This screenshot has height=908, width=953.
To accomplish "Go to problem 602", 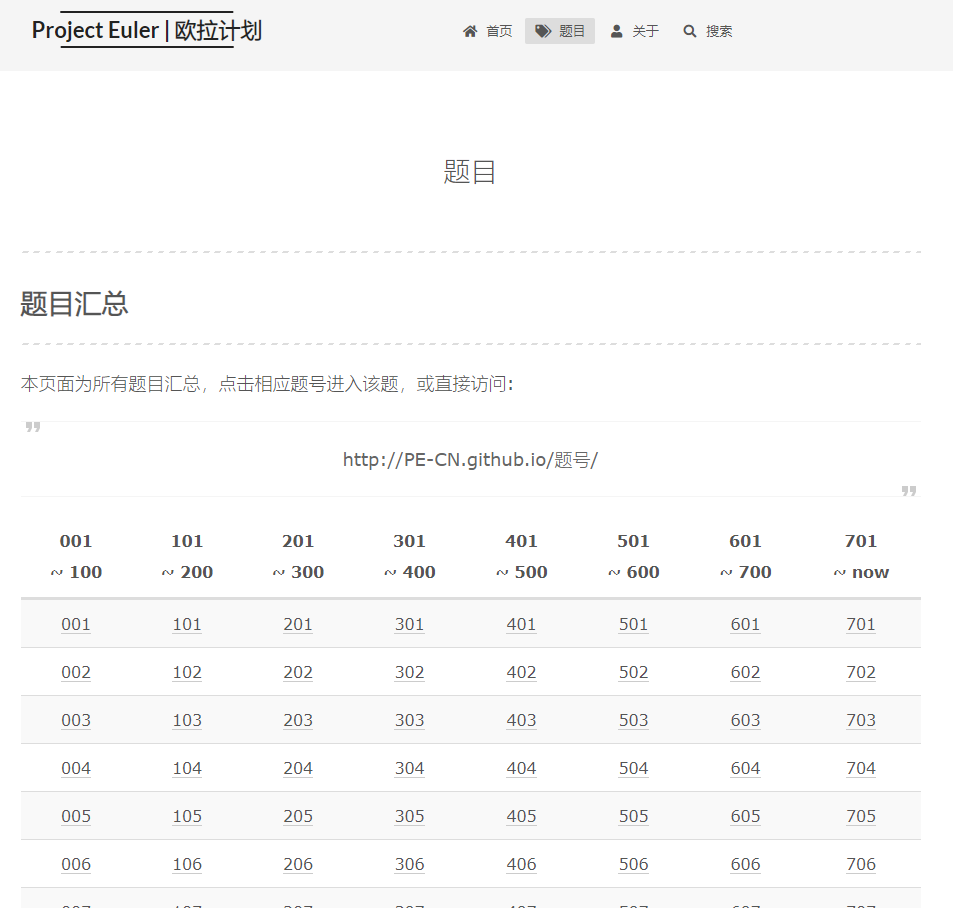I will (x=745, y=672).
